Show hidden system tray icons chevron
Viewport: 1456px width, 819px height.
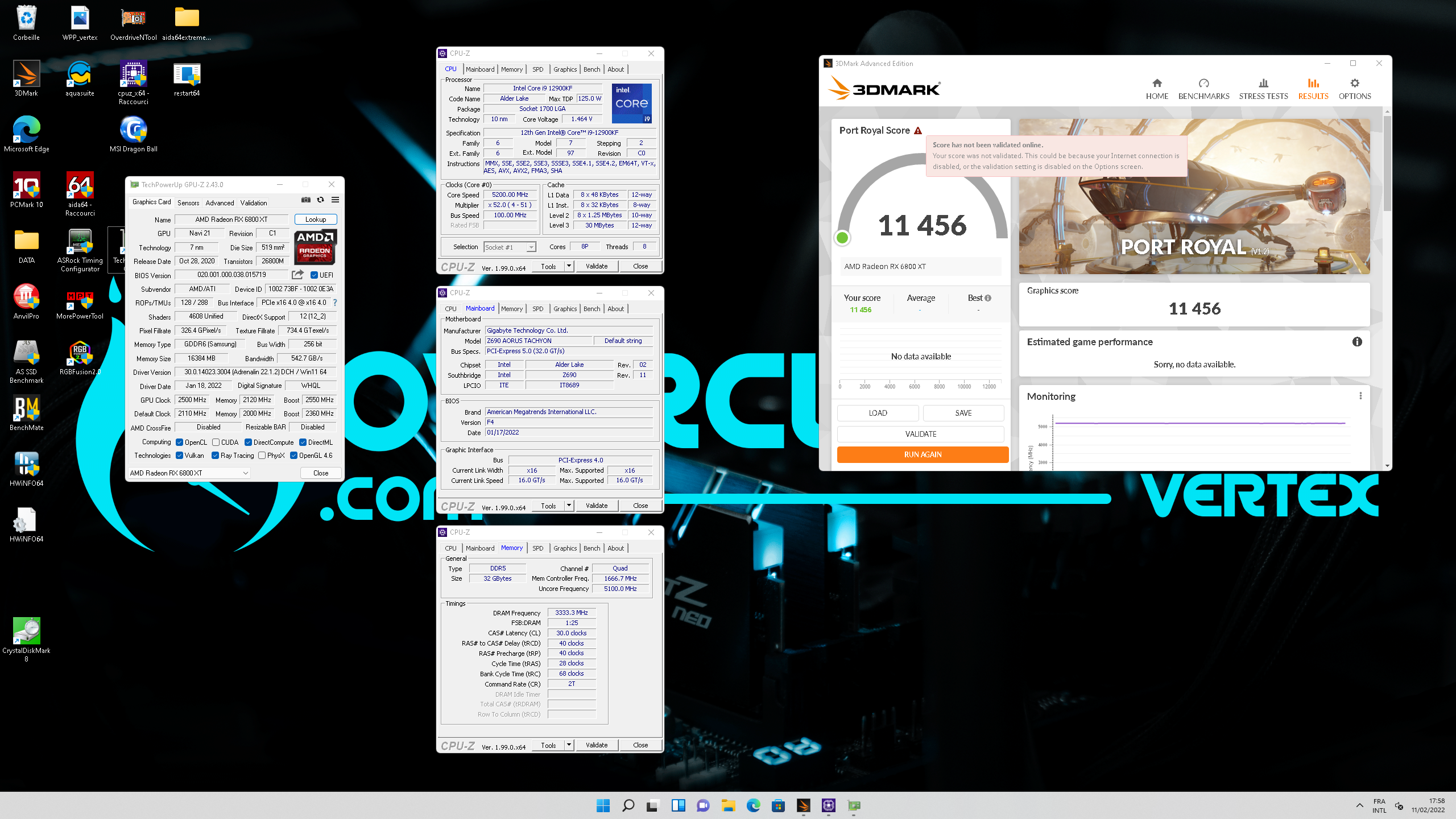coord(1360,805)
